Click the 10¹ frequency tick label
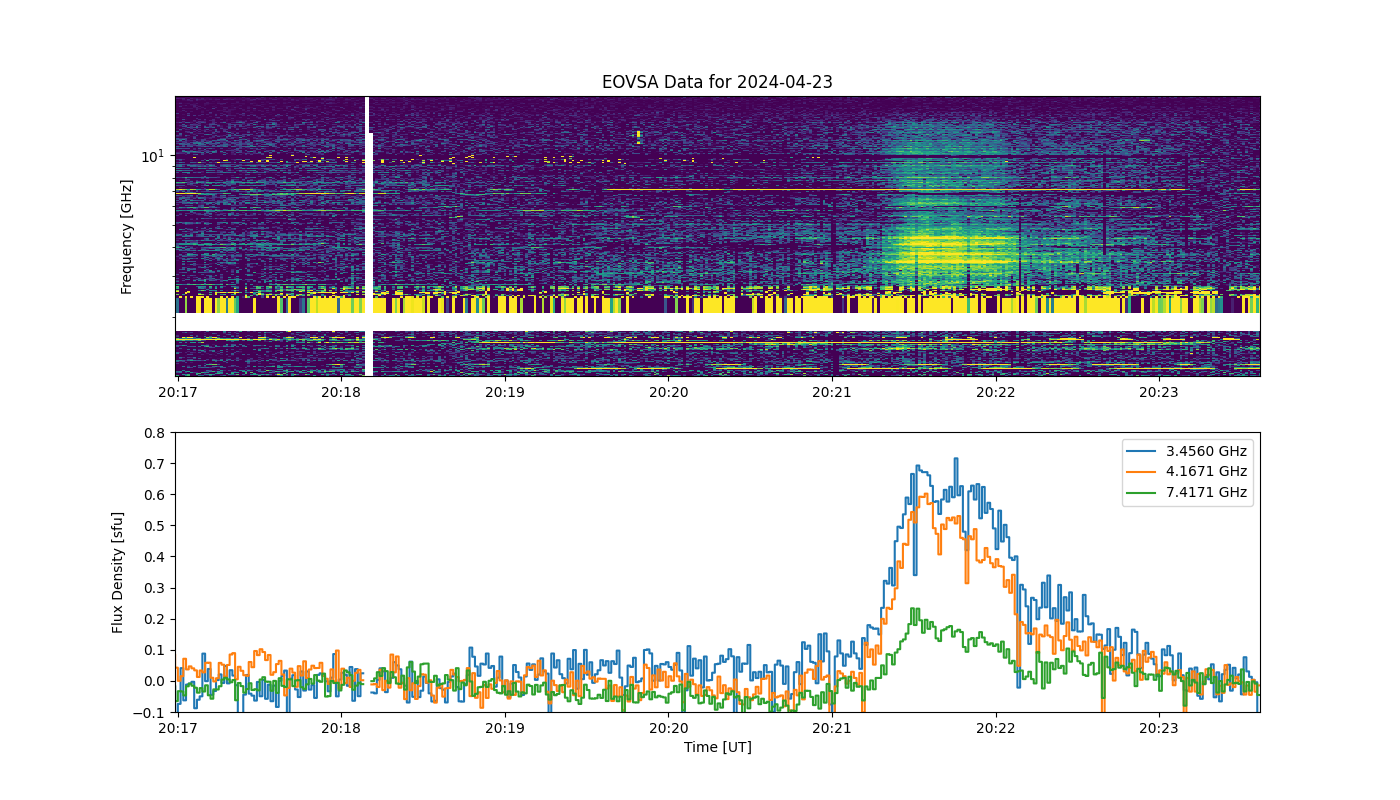The width and height of the screenshot is (1400, 800). coord(152,155)
